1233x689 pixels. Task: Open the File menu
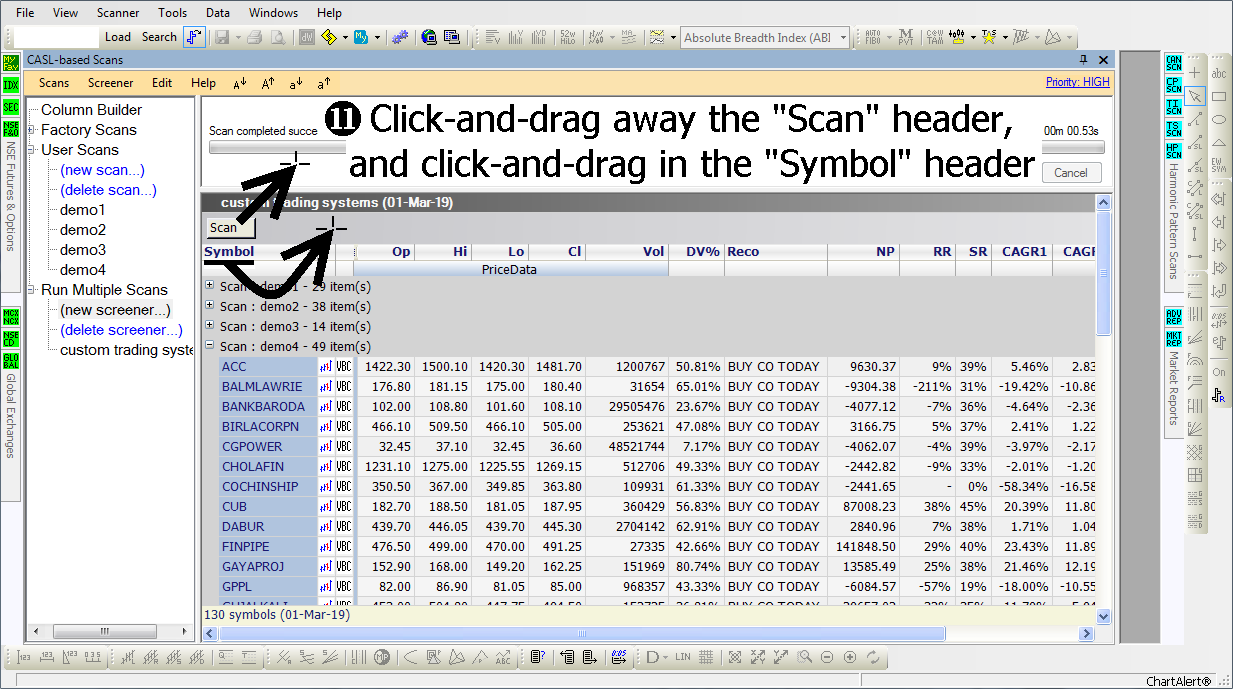coord(25,13)
